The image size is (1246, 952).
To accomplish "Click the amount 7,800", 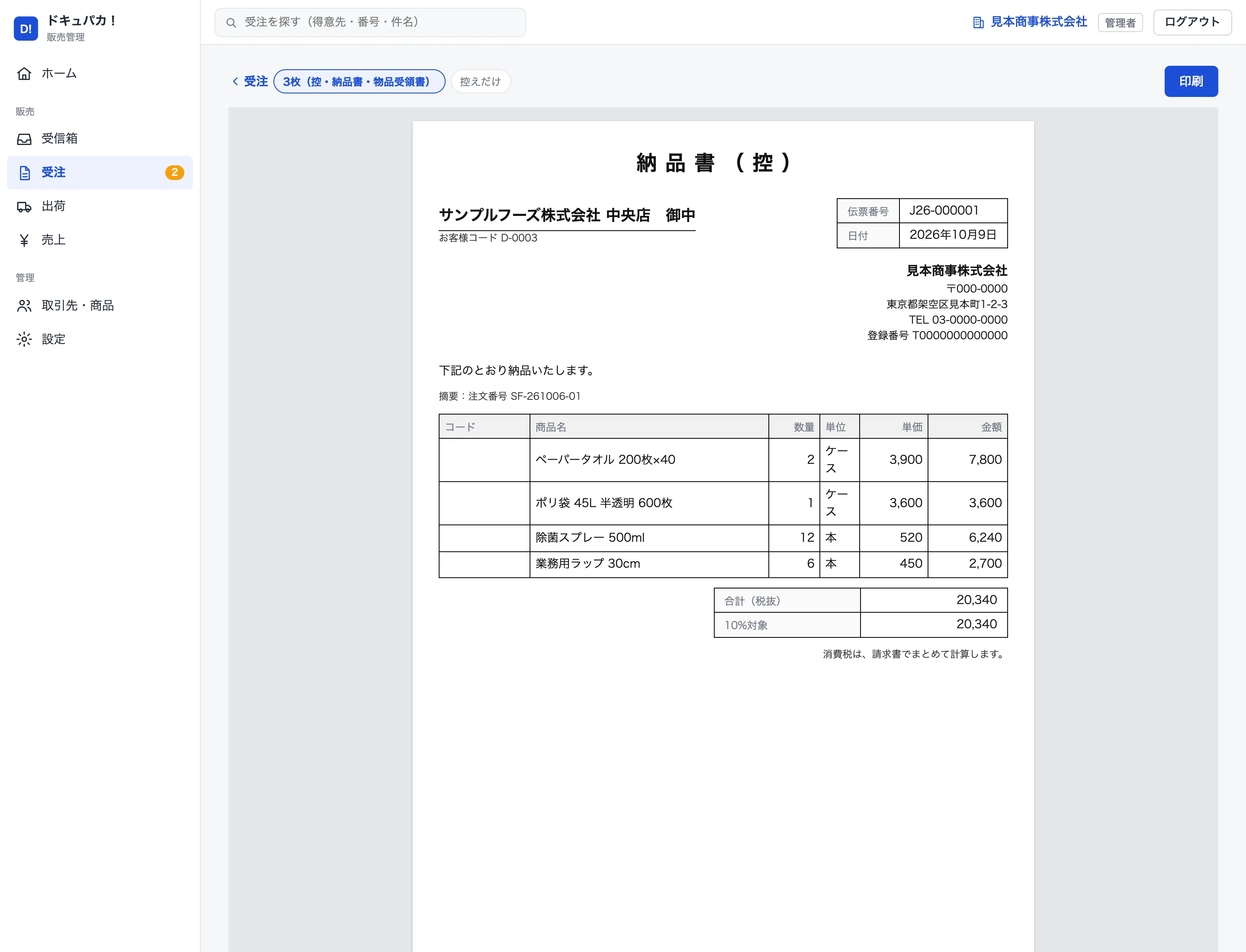I will pos(985,460).
